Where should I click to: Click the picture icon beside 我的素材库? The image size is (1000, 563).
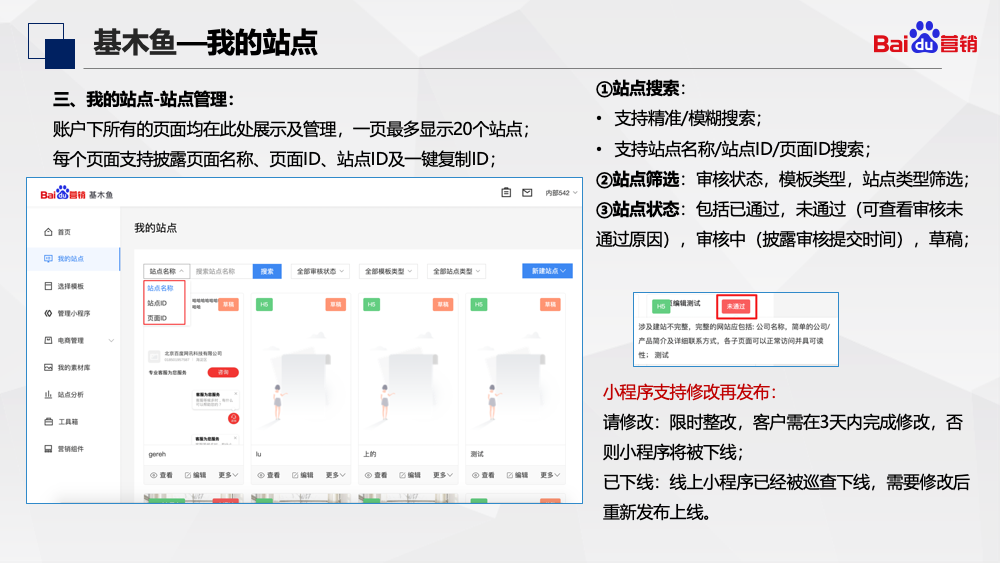48,367
